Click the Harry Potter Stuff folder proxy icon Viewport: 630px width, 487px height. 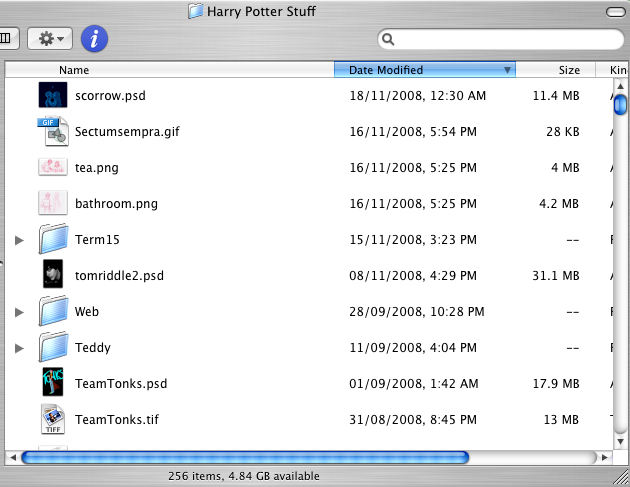[196, 11]
